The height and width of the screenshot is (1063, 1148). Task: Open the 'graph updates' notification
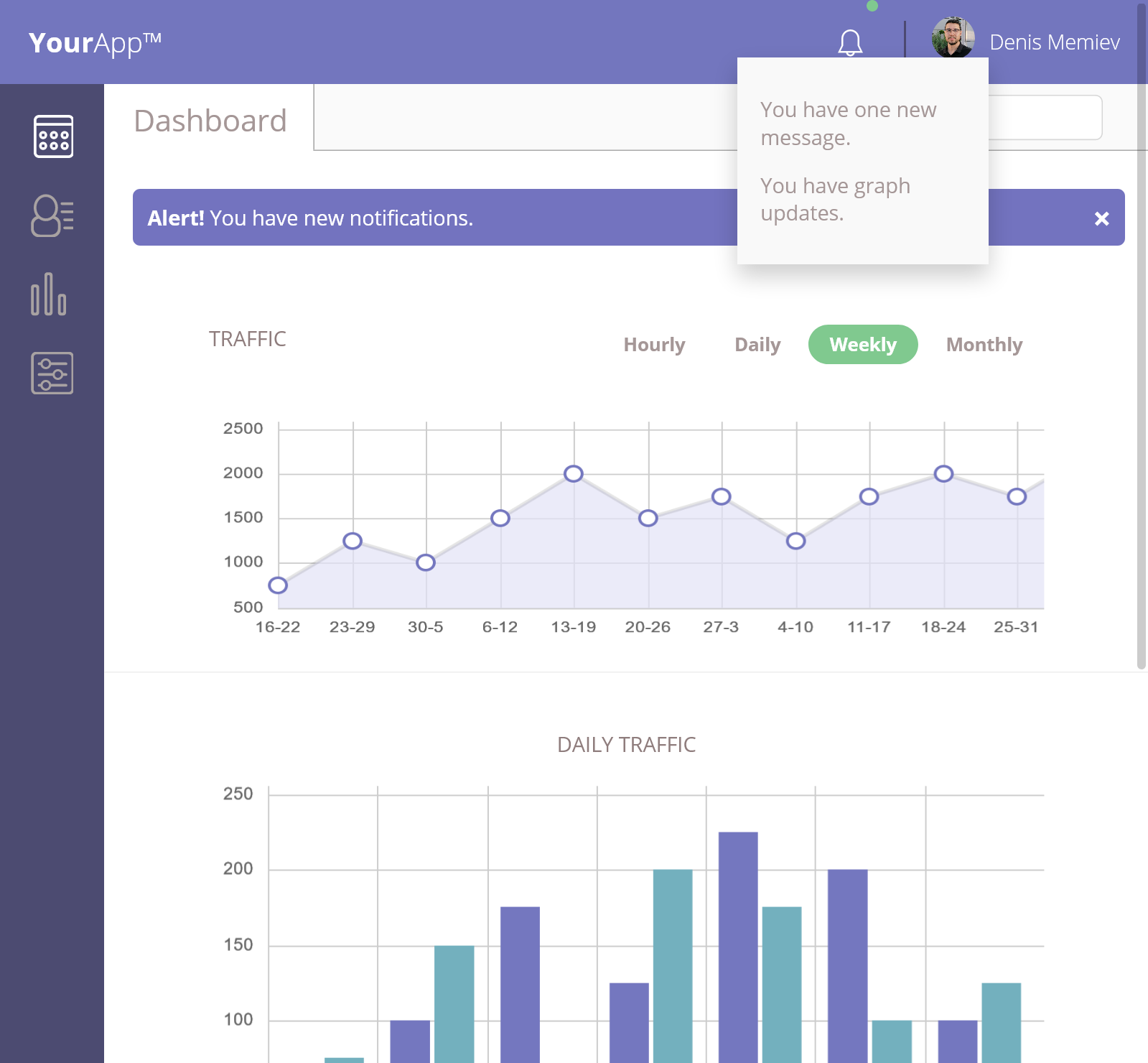[836, 200]
